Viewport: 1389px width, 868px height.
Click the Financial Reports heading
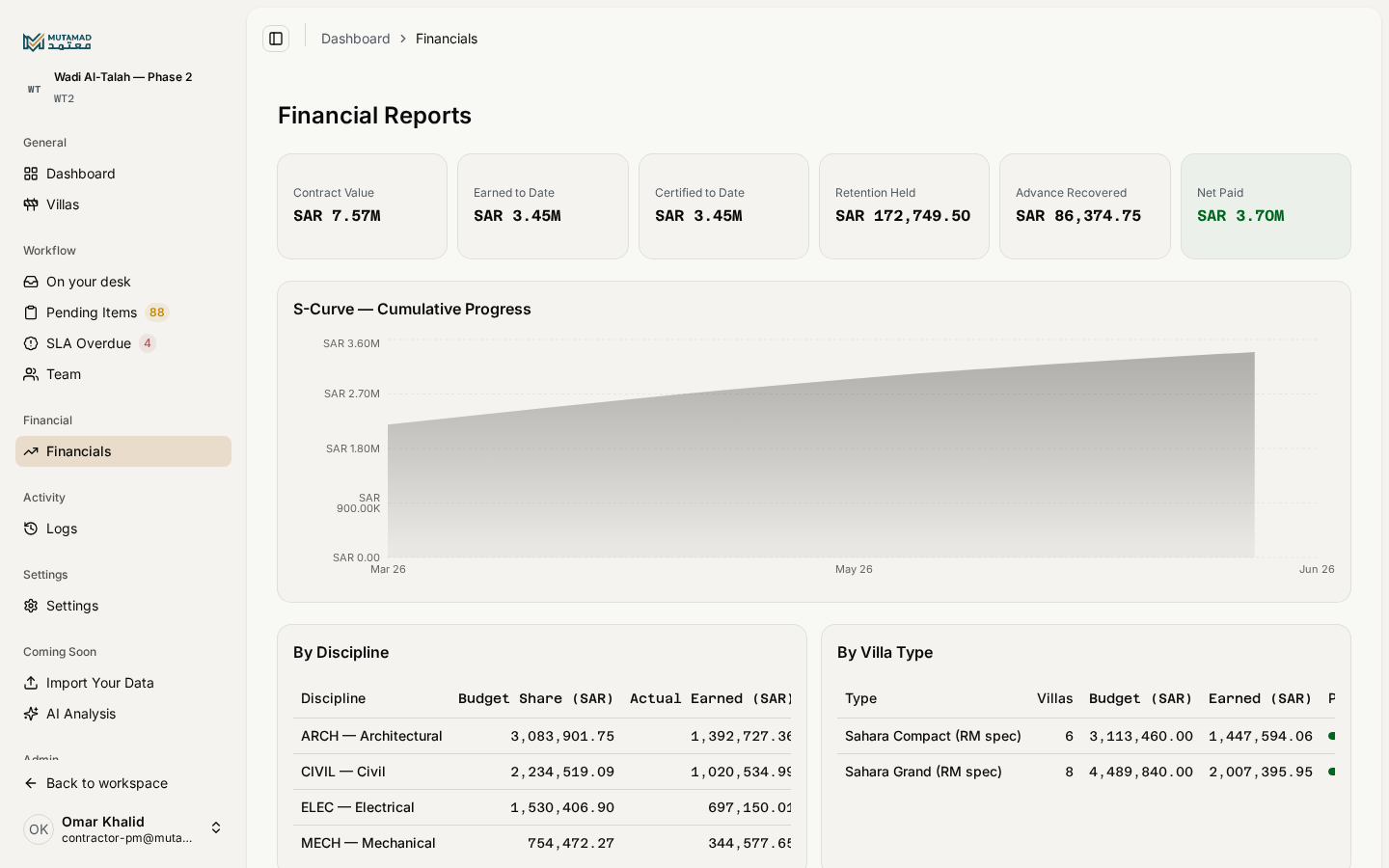click(x=374, y=116)
